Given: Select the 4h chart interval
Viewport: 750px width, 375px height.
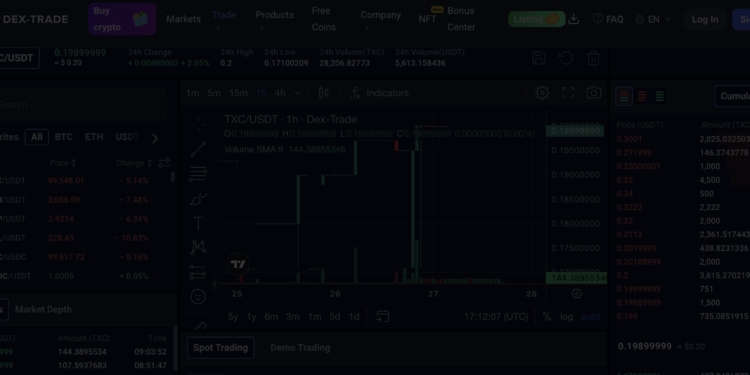Looking at the screenshot, I should coord(280,93).
